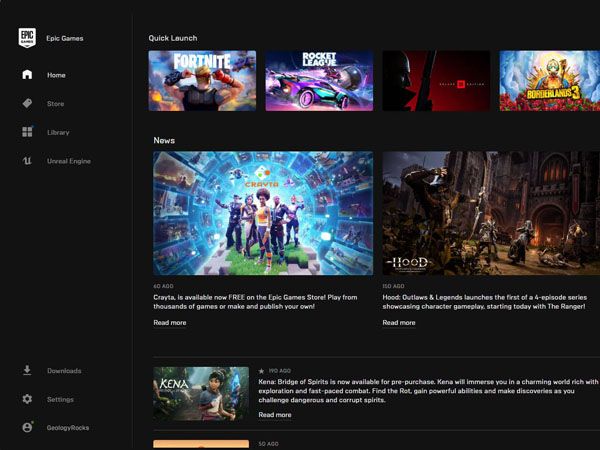Screen dimensions: 600x450
Task: Launch the Hitman tile in Quick Launch
Action: (436, 81)
